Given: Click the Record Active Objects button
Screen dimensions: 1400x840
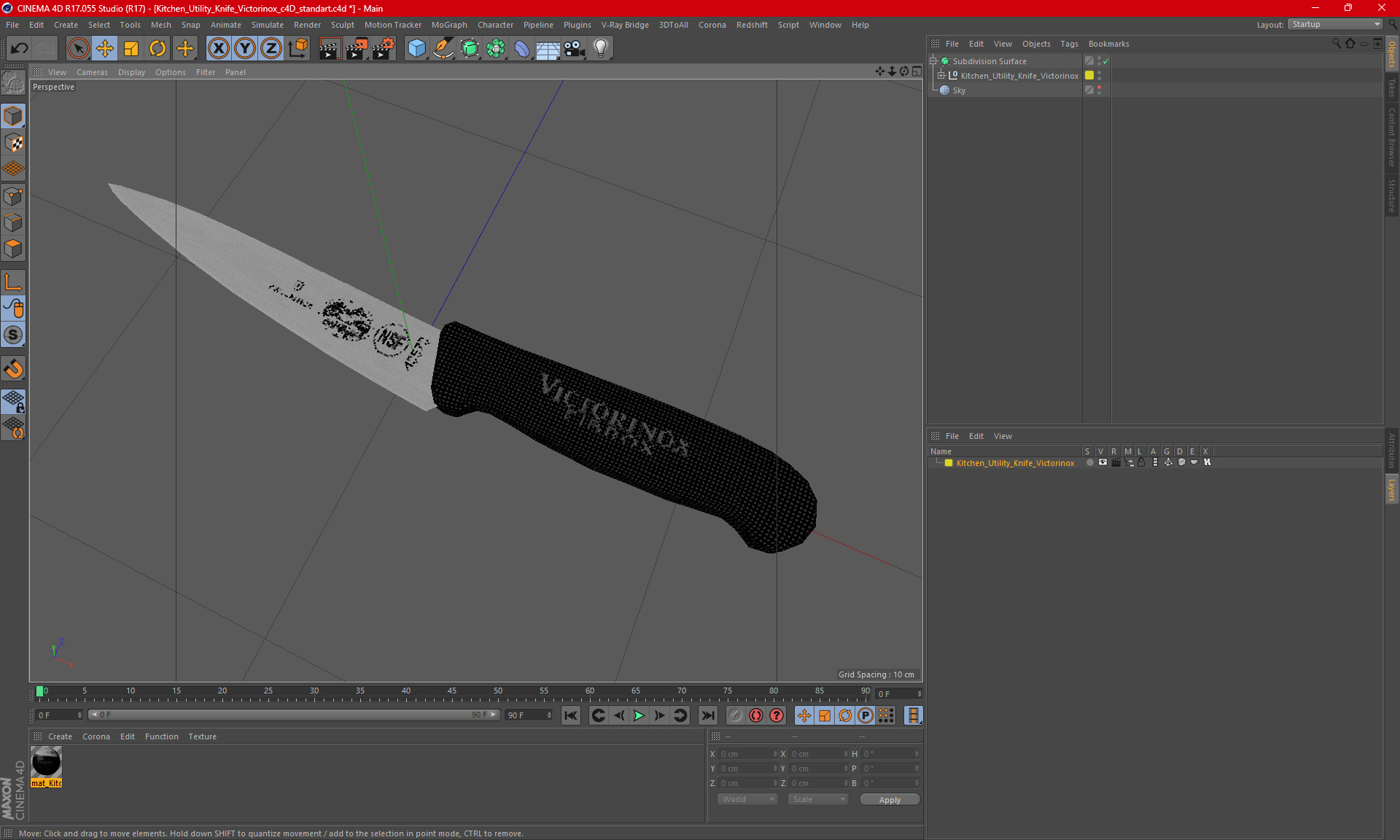Looking at the screenshot, I should pyautogui.click(x=736, y=715).
